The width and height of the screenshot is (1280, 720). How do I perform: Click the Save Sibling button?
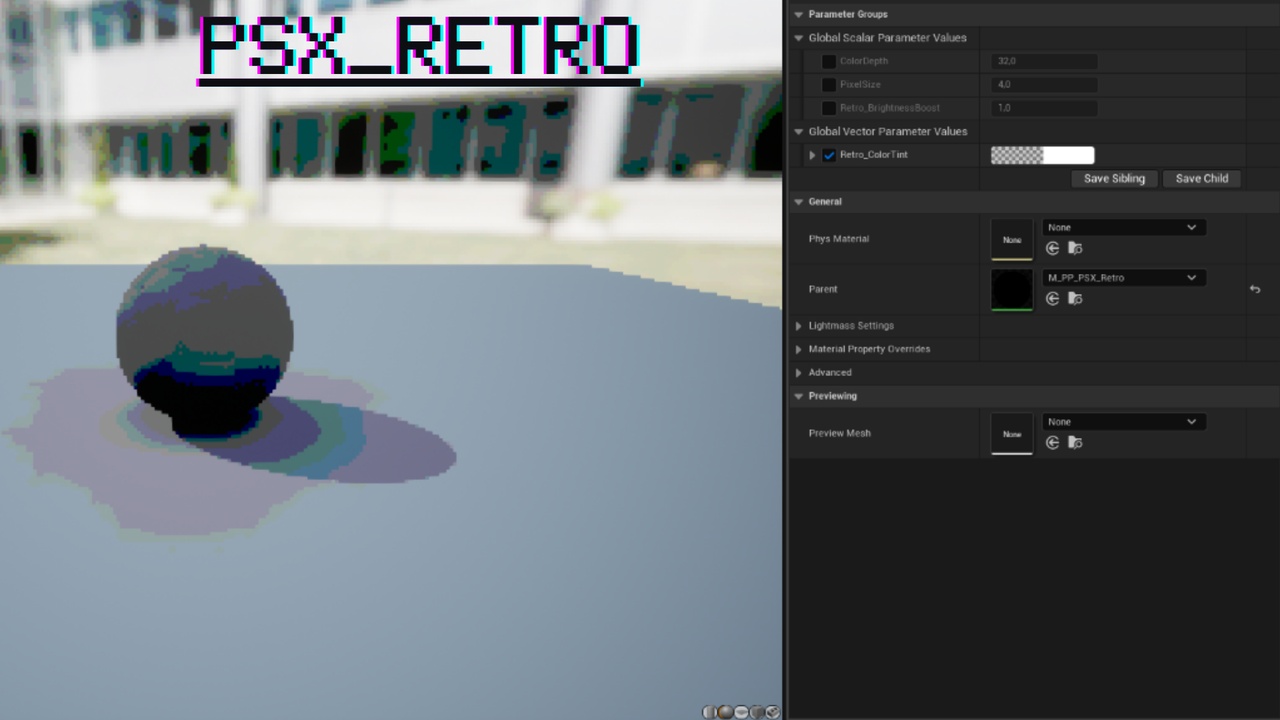click(x=1114, y=178)
